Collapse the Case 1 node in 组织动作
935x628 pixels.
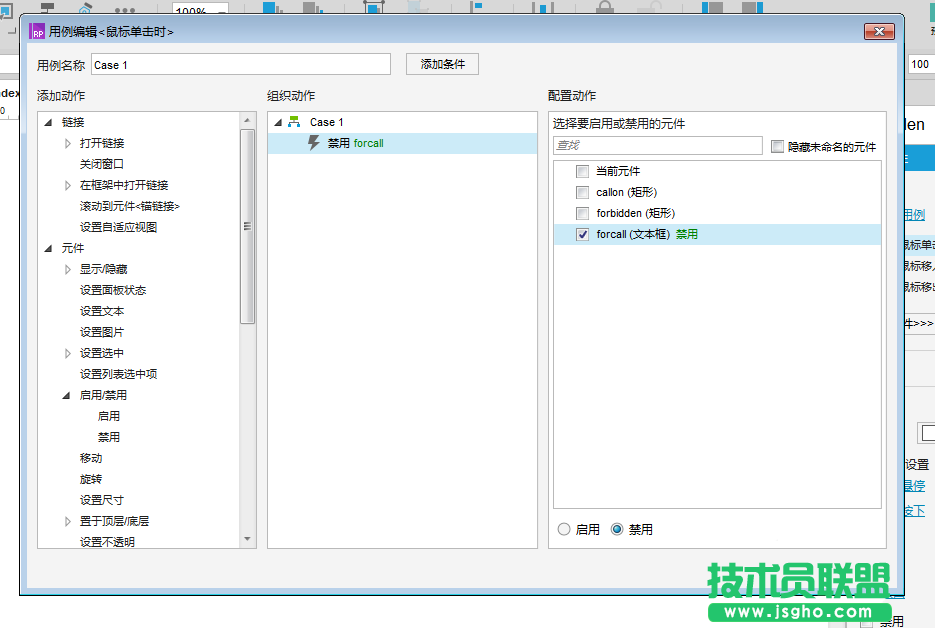pyautogui.click(x=278, y=122)
